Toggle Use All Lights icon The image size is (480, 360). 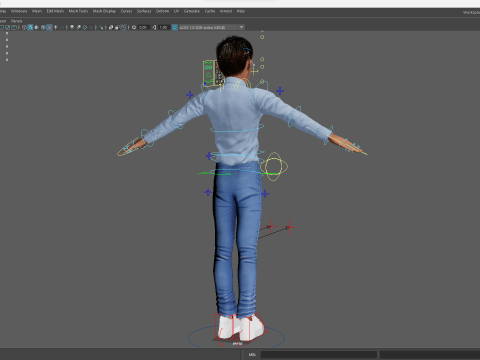[56, 27]
